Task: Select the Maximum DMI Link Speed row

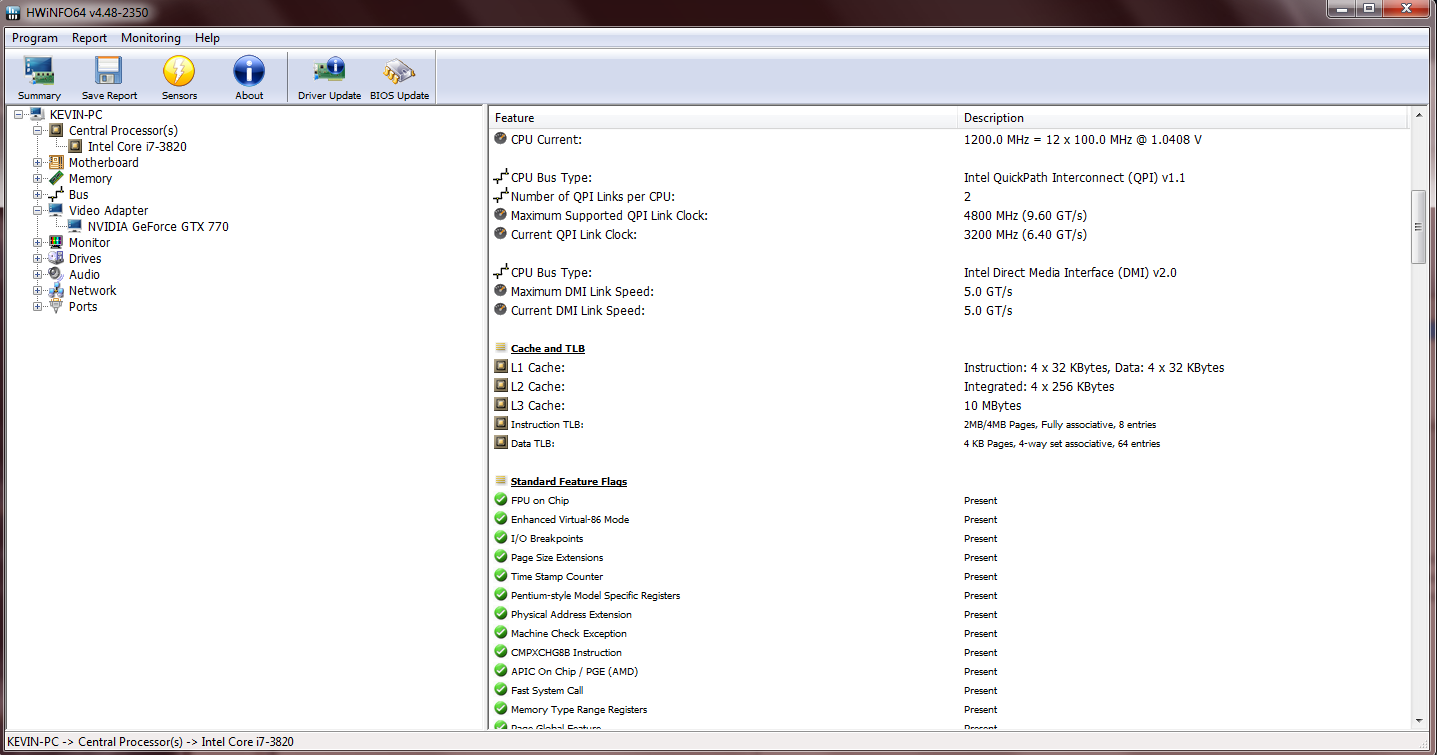Action: (950, 292)
